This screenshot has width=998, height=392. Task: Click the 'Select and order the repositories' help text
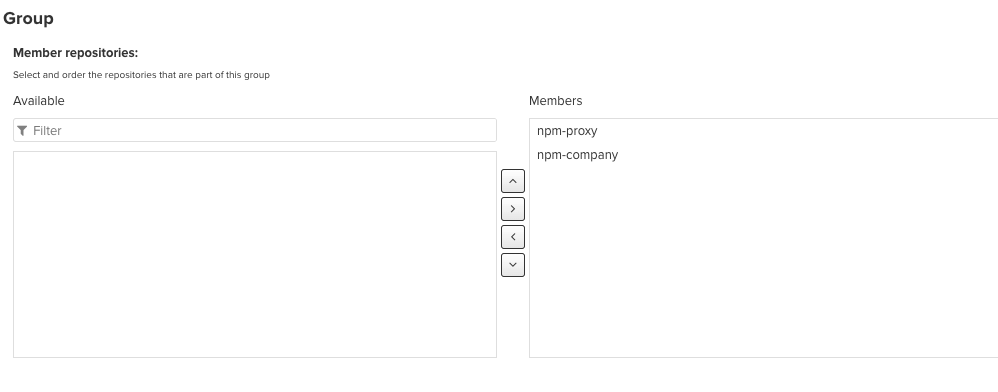[x=141, y=75]
